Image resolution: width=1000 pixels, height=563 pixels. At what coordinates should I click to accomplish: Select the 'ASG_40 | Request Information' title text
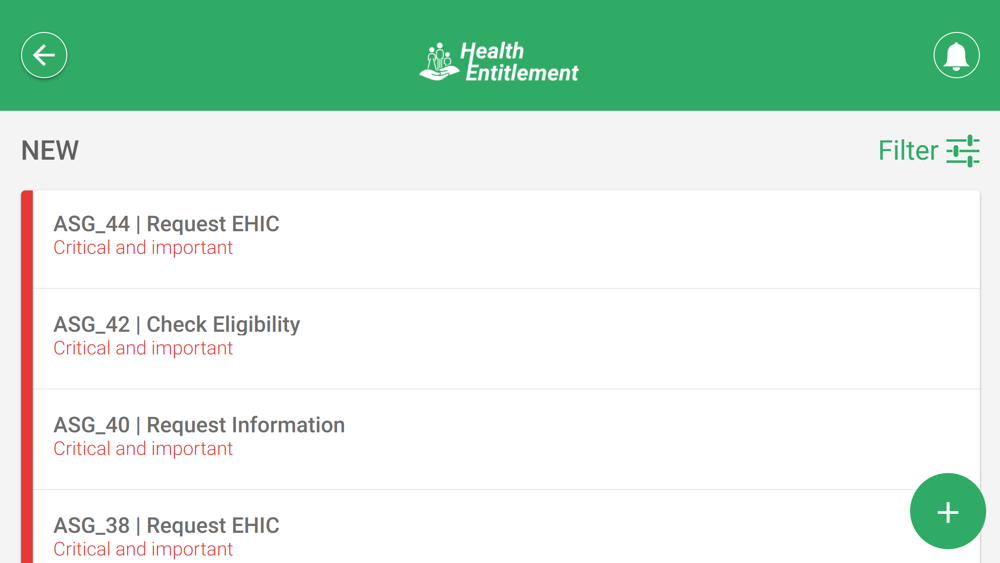coord(199,425)
